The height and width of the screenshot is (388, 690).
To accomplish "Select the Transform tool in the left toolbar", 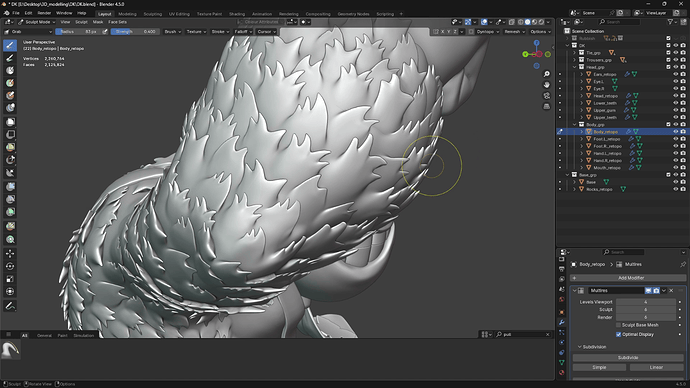I will [x=10, y=291].
